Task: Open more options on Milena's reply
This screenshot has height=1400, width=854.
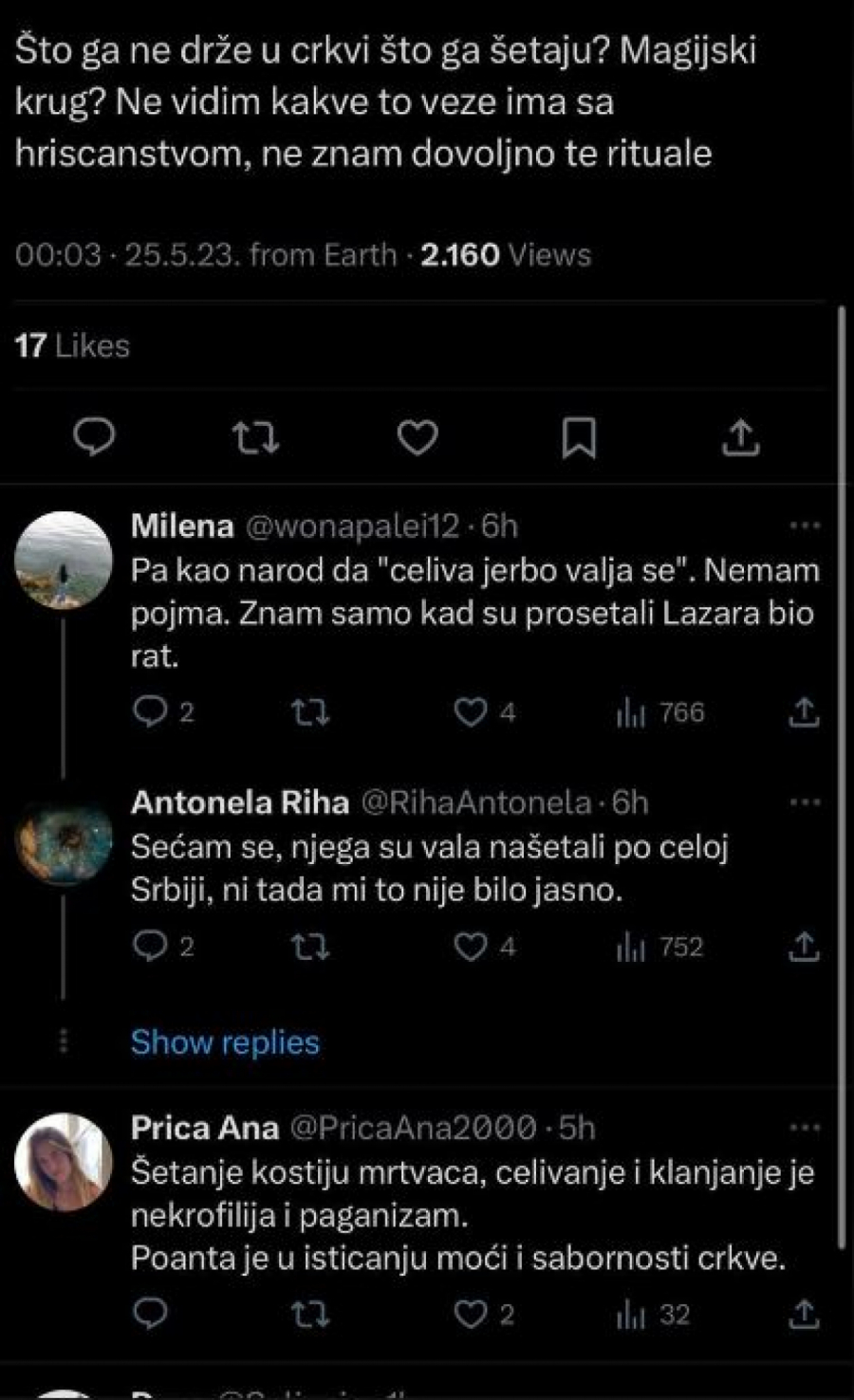Action: click(x=805, y=525)
